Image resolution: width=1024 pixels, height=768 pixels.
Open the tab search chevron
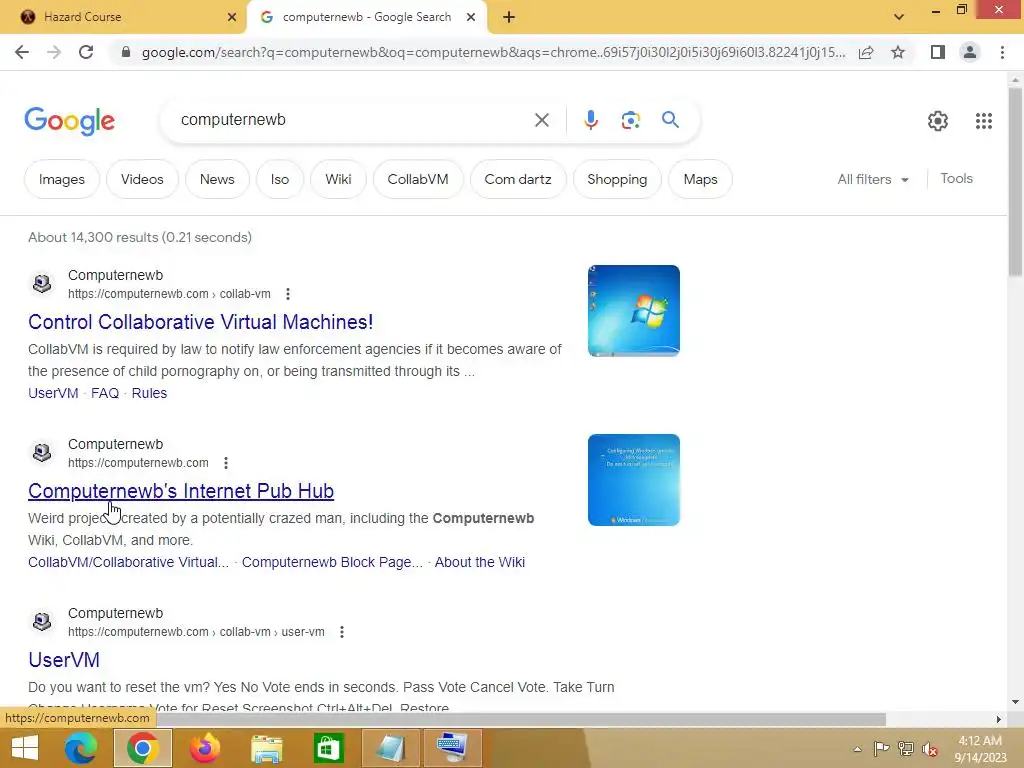click(x=899, y=18)
